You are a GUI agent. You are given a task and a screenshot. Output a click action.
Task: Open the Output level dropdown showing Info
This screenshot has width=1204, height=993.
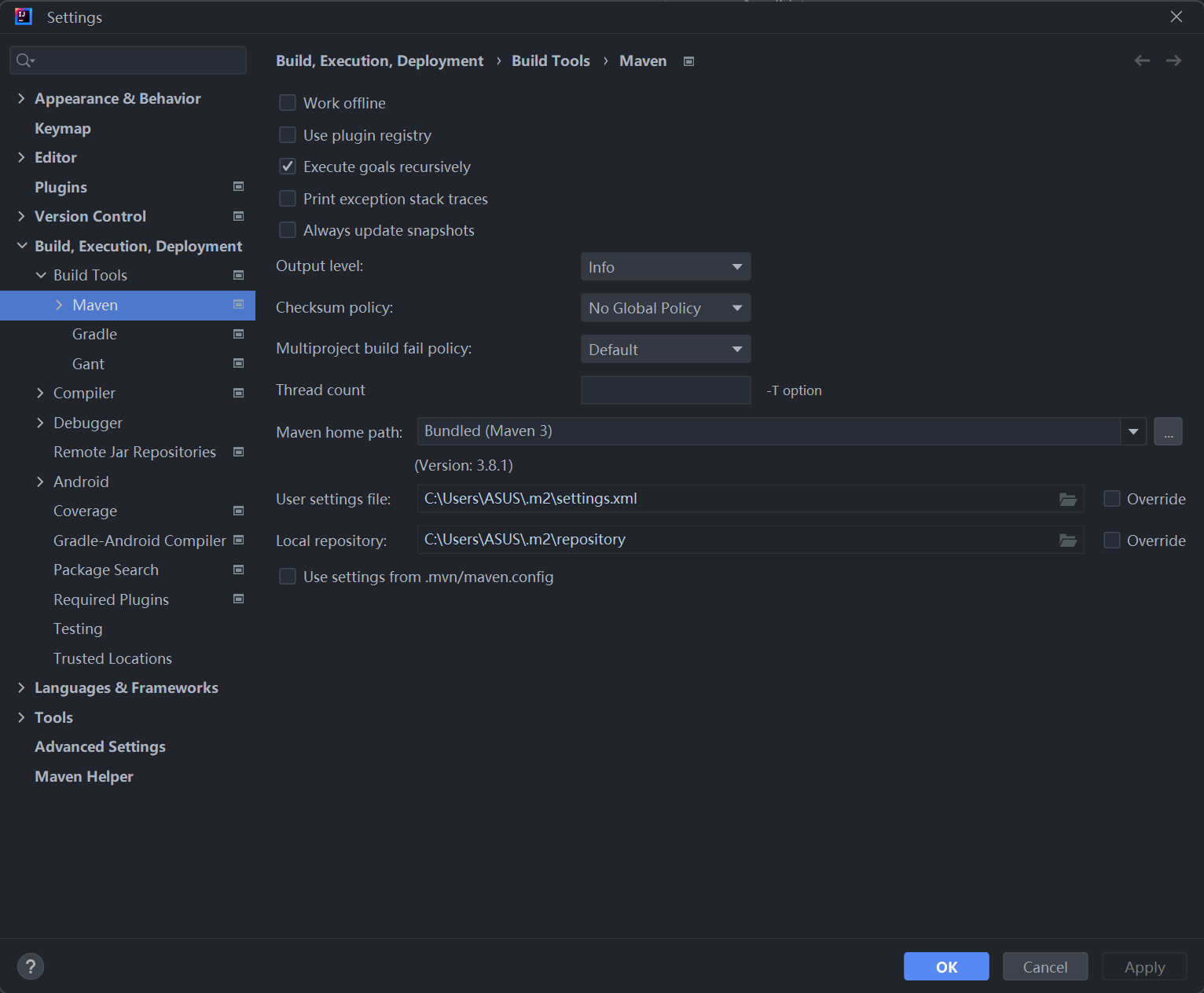[x=666, y=266]
